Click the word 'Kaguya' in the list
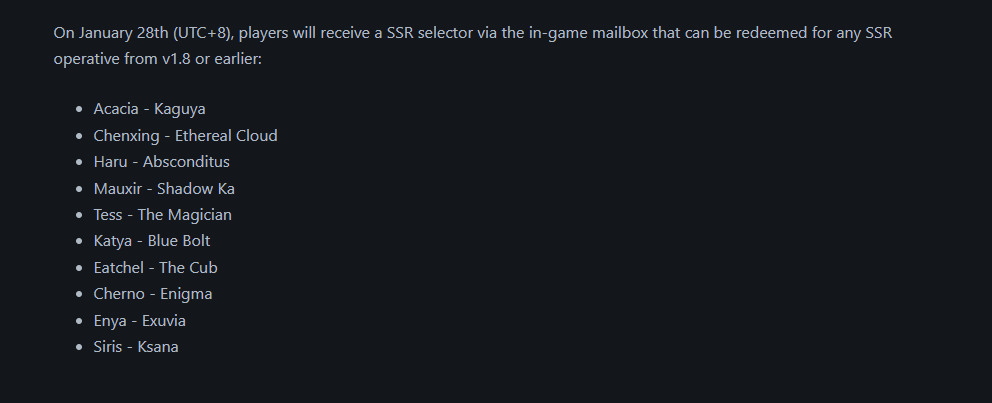The image size is (992, 403). click(180, 109)
